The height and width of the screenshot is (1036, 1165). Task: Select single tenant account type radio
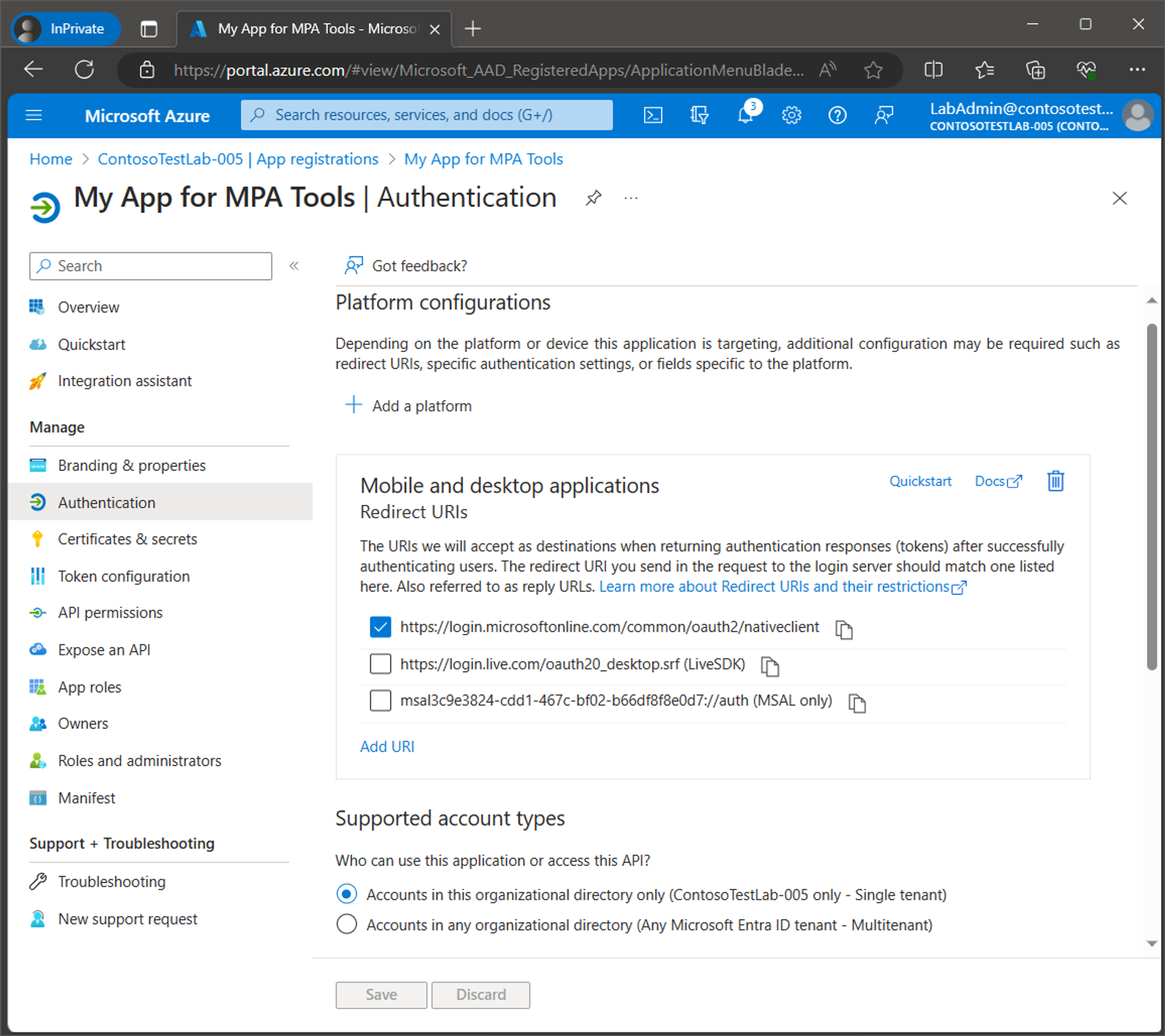click(346, 894)
